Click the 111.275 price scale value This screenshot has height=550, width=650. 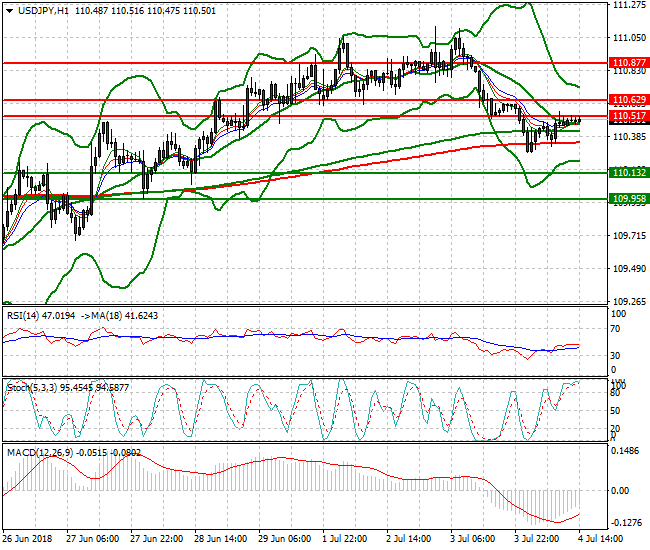(628, 5)
